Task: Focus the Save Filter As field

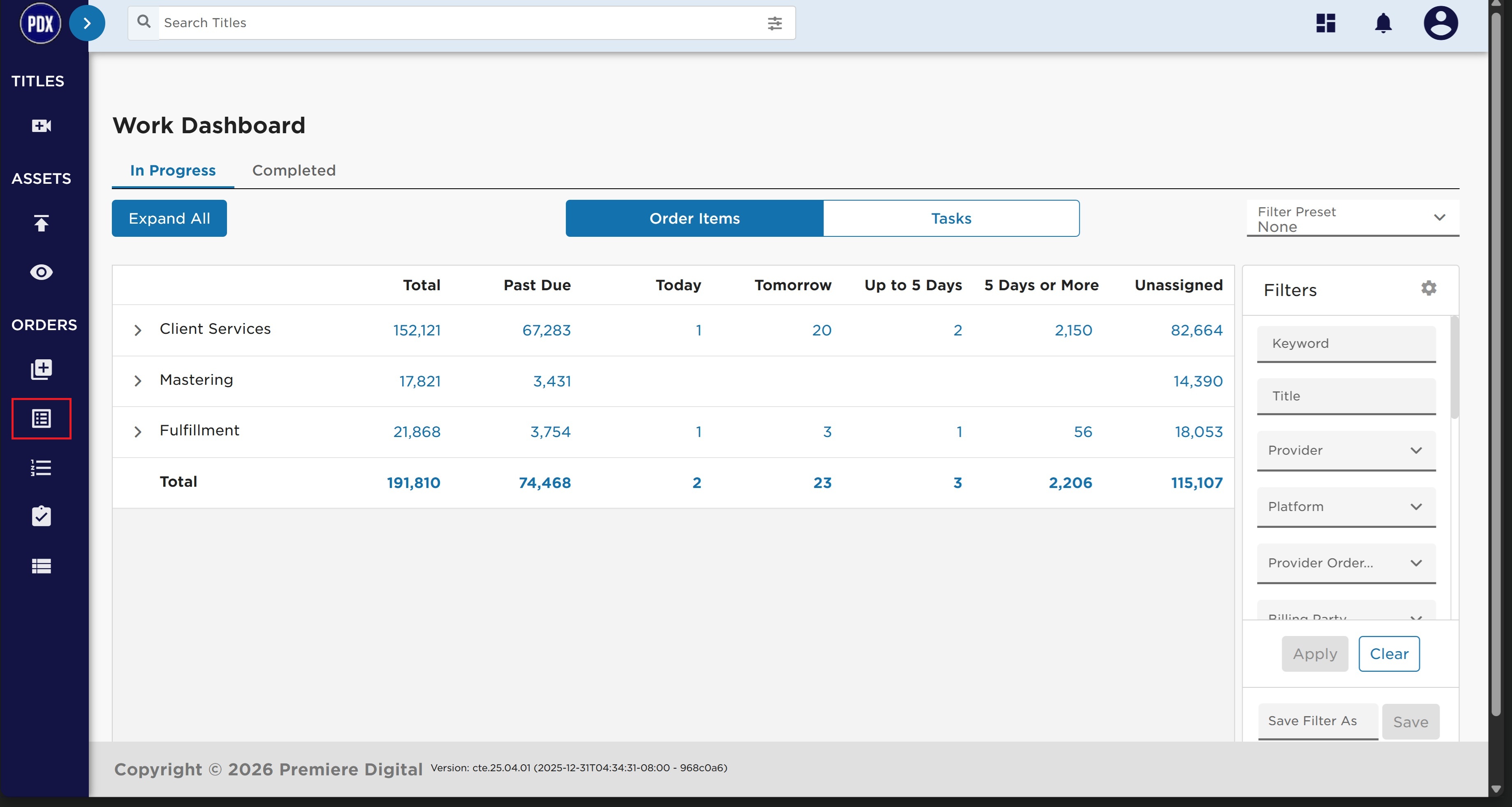Action: click(x=1318, y=721)
